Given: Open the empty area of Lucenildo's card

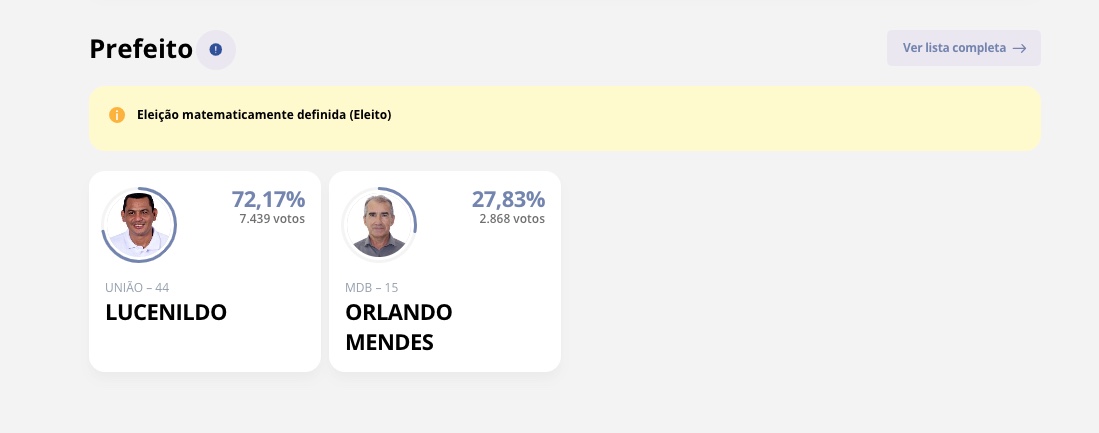Looking at the screenshot, I should [204, 349].
